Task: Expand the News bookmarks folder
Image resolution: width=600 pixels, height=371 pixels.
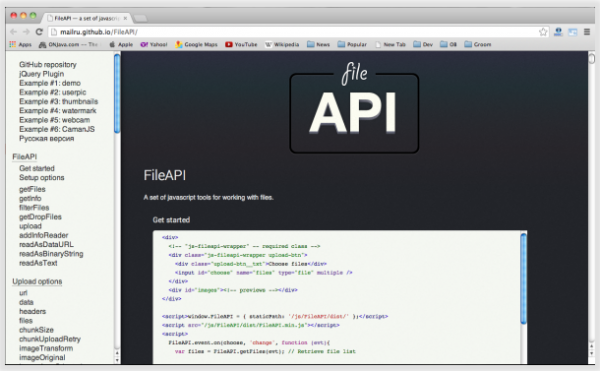Action: [318, 44]
